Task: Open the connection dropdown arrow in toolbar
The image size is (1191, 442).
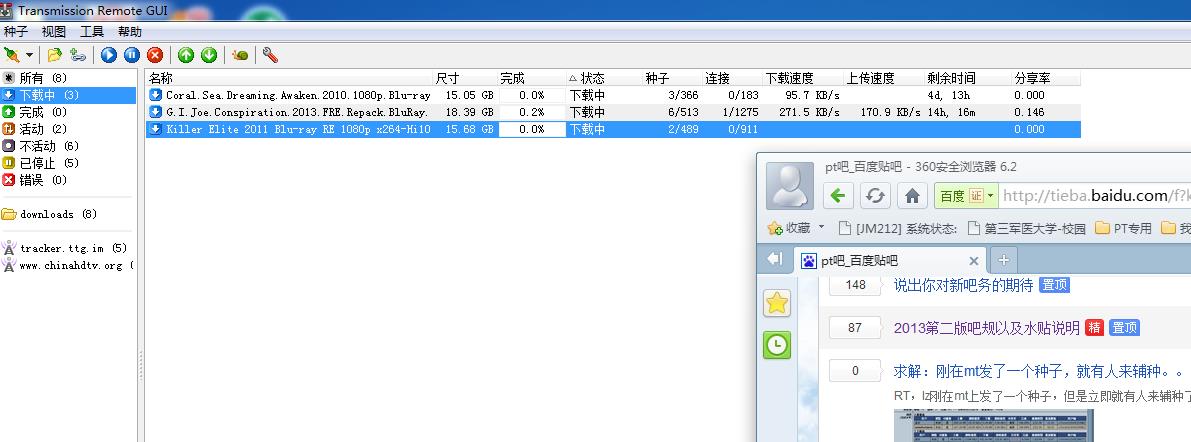Action: click(30, 55)
